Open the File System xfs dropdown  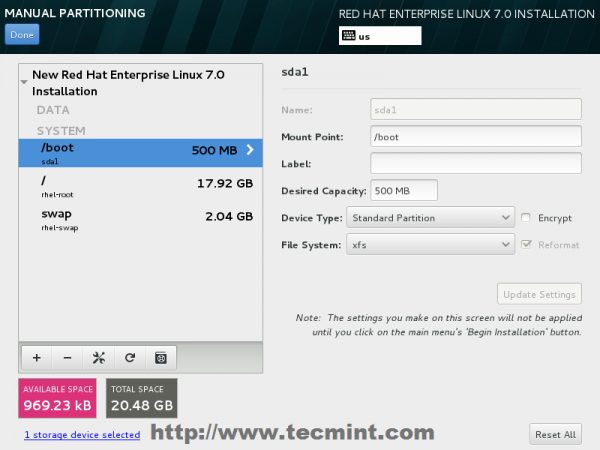[430, 245]
